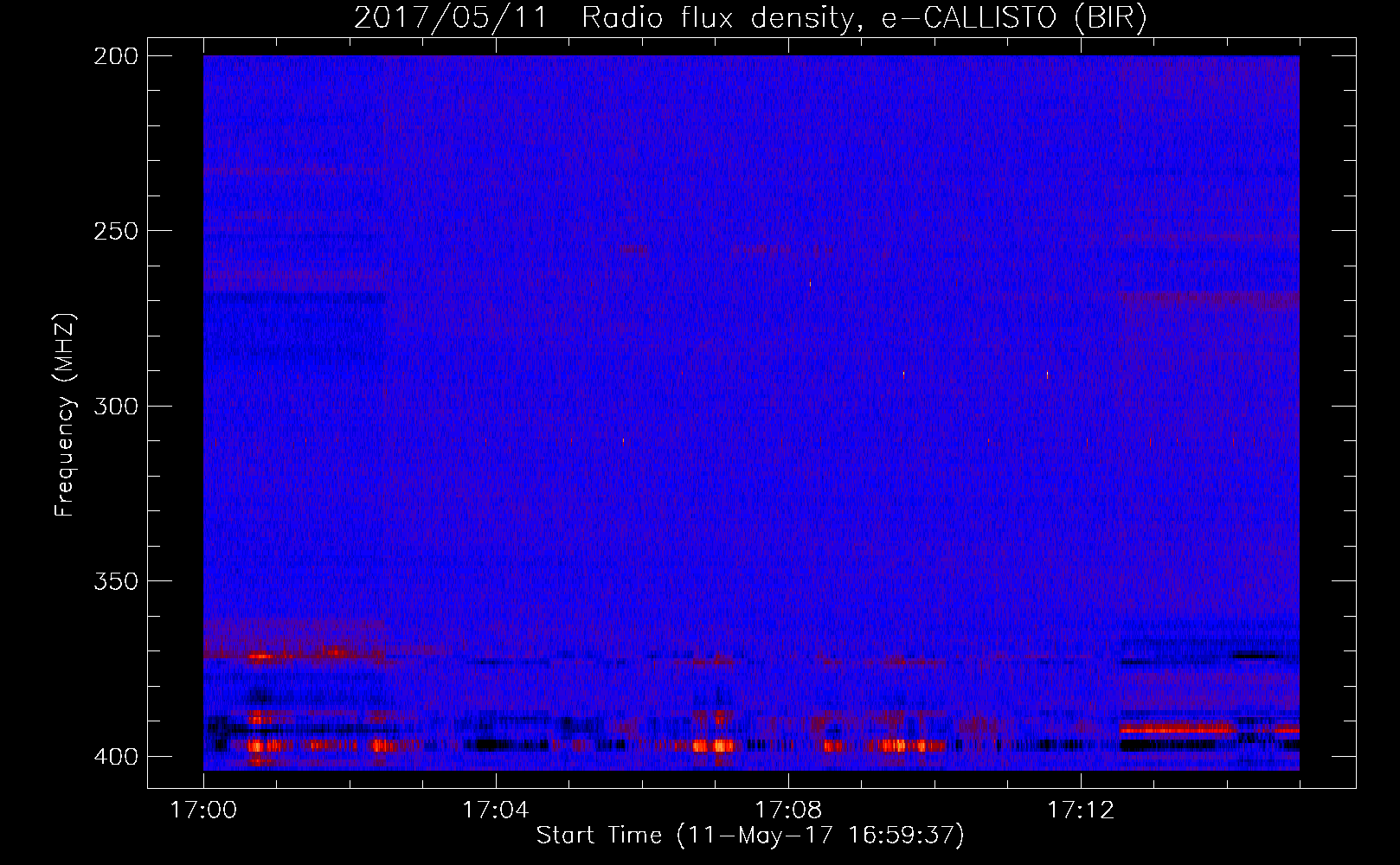
Task: Click the 17:12 time tick label
Action: tap(1081, 811)
